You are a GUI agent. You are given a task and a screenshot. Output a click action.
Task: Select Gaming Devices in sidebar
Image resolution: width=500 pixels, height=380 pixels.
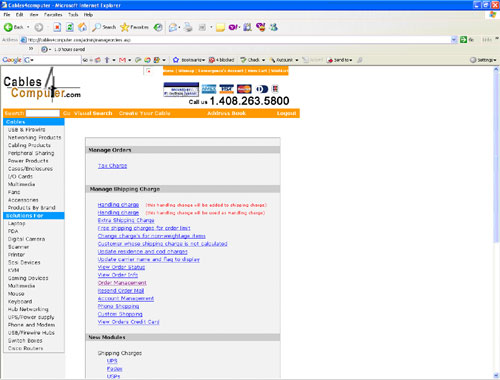coord(28,278)
